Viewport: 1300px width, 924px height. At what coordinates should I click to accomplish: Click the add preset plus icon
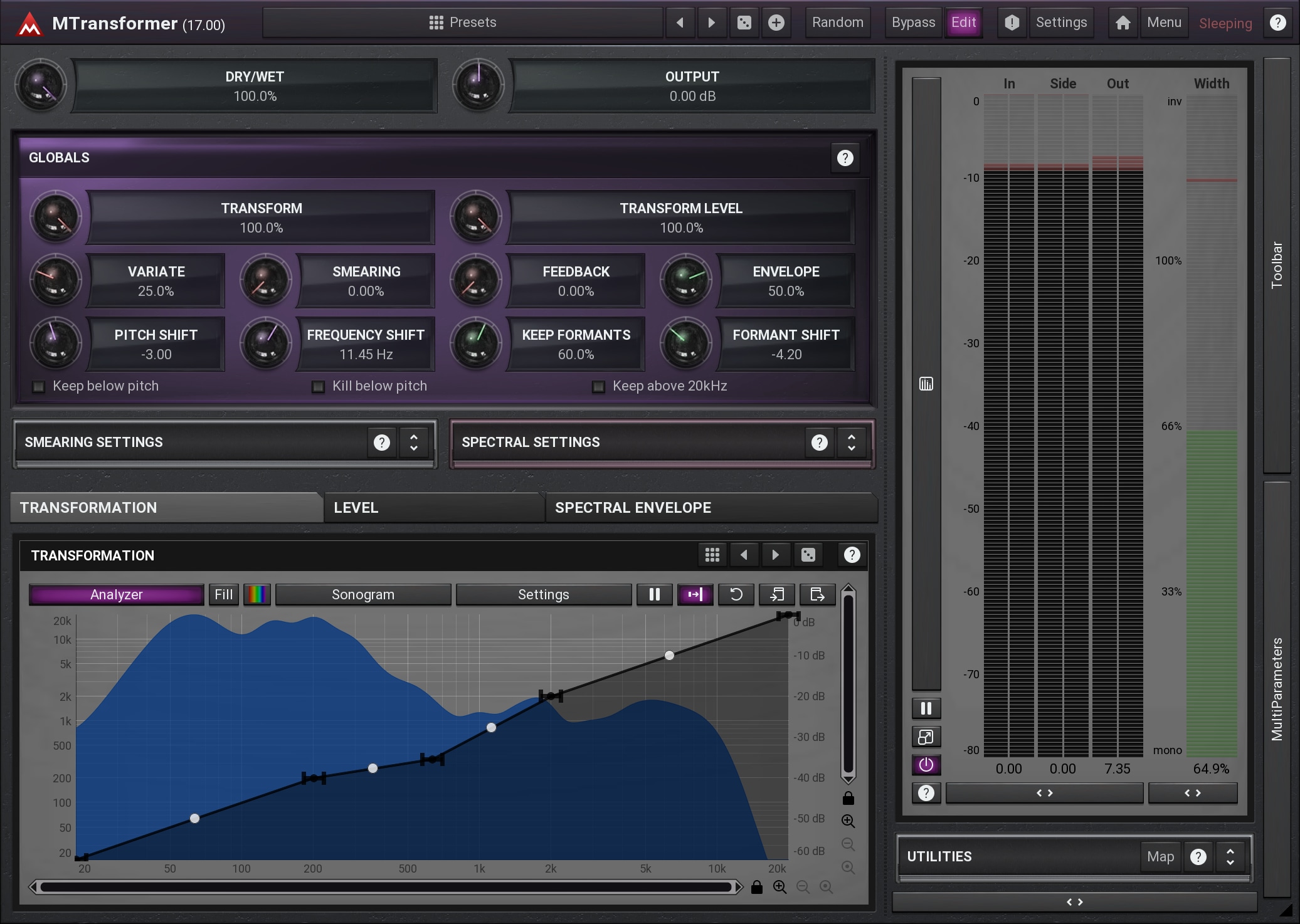776,23
